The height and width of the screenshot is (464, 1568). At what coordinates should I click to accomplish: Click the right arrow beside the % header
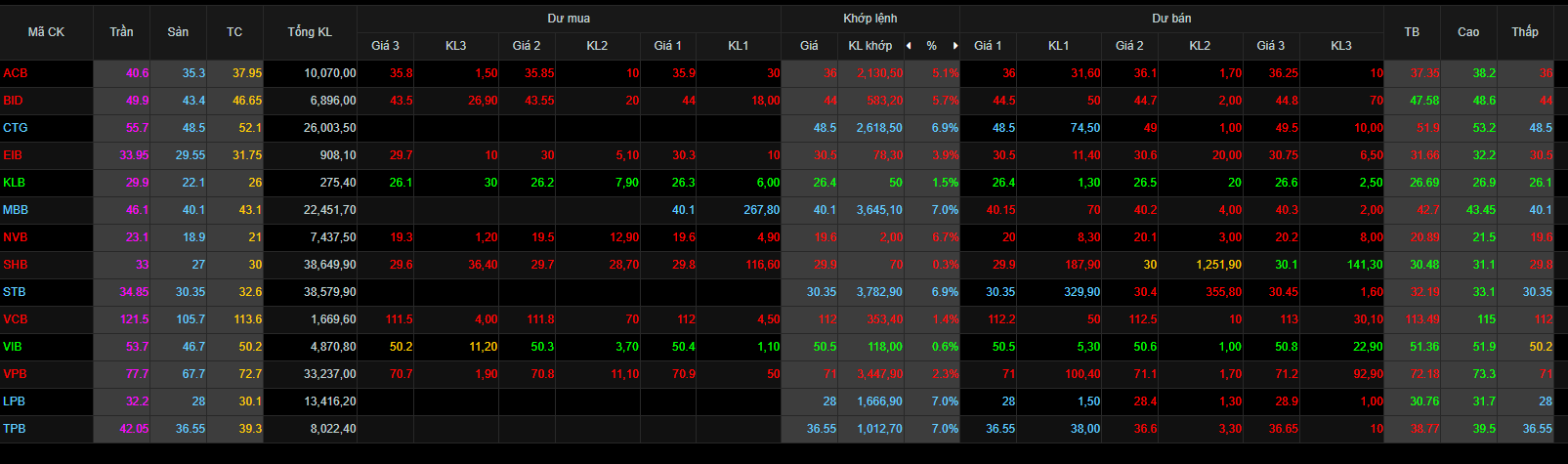(x=954, y=46)
